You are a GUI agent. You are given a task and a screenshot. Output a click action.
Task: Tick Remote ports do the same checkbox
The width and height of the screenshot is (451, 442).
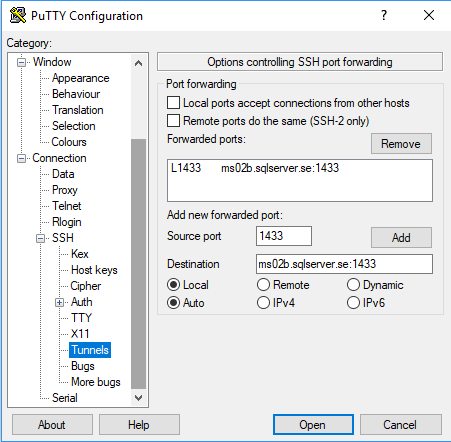[x=173, y=121]
